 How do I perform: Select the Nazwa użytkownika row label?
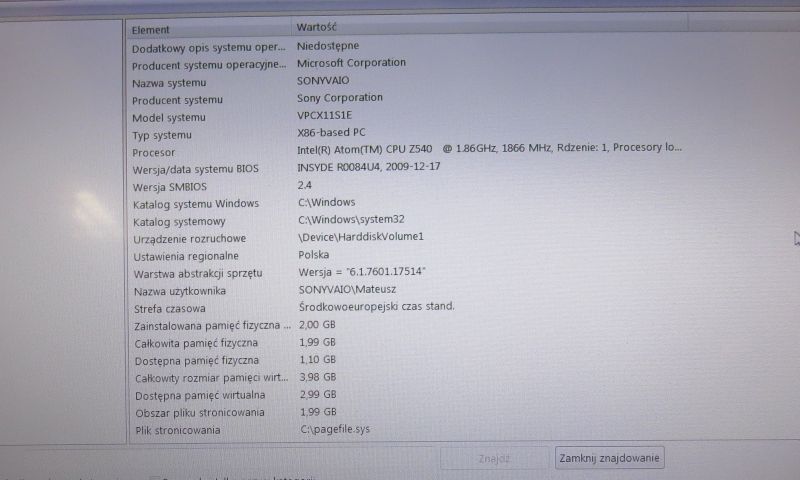180,291
